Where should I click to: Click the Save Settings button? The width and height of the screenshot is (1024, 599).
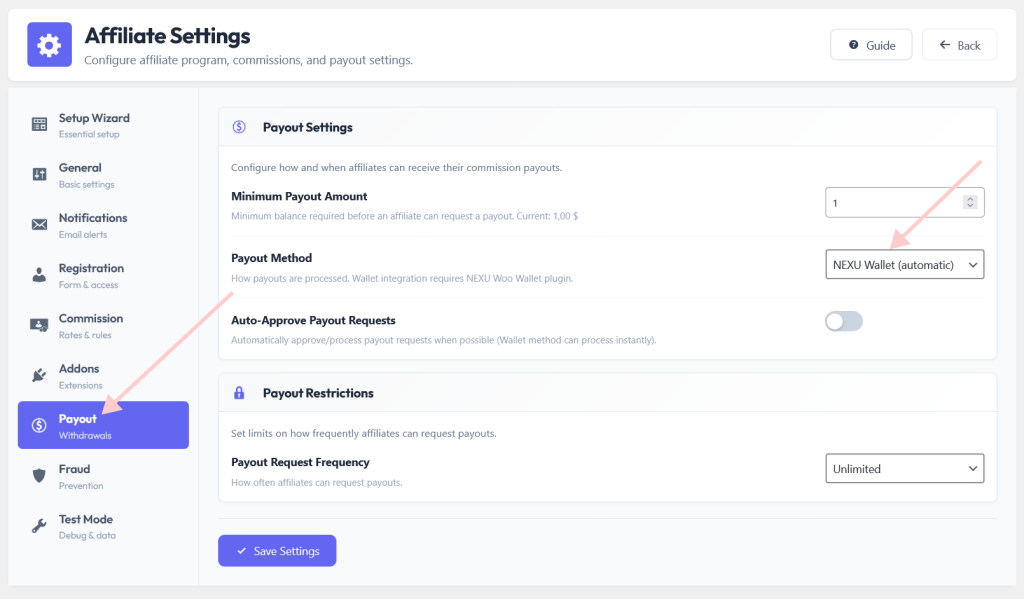[x=277, y=551]
